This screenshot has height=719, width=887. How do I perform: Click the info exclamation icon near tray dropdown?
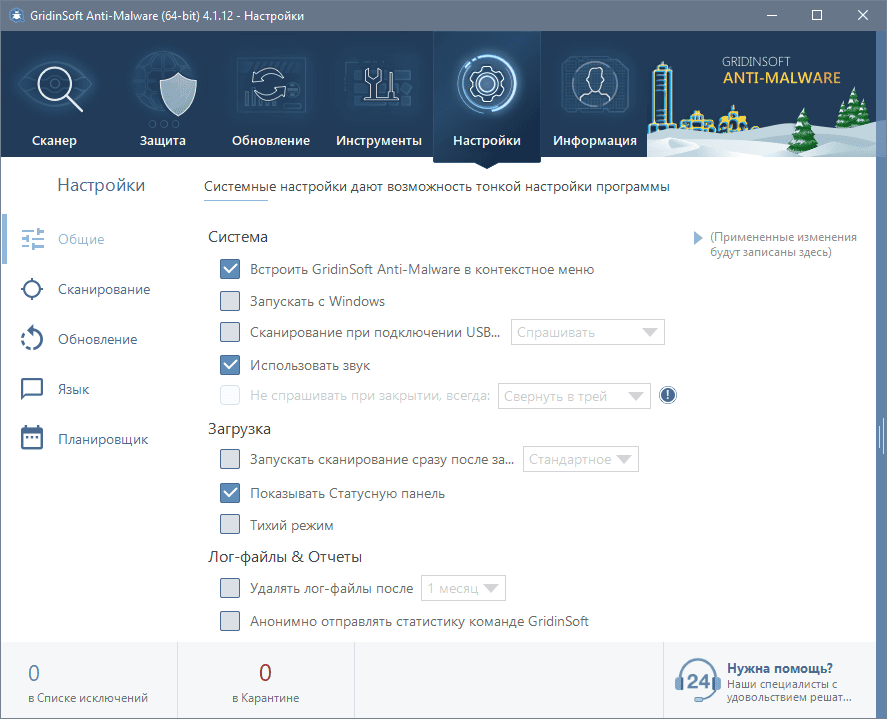(668, 395)
